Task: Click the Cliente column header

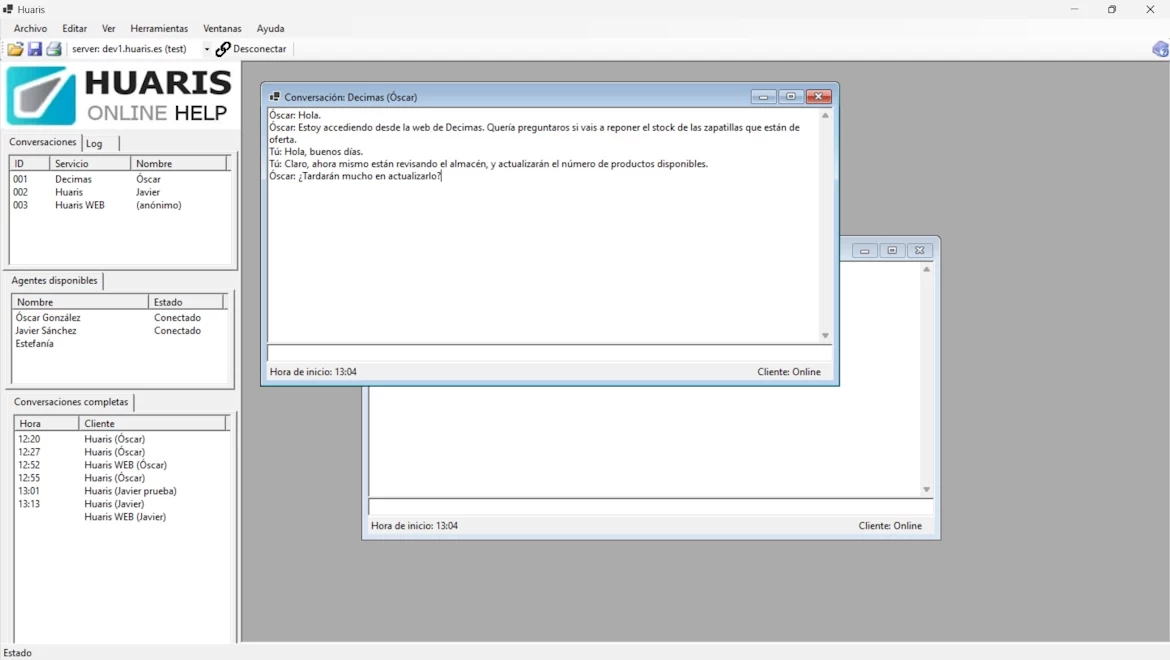Action: click(152, 424)
